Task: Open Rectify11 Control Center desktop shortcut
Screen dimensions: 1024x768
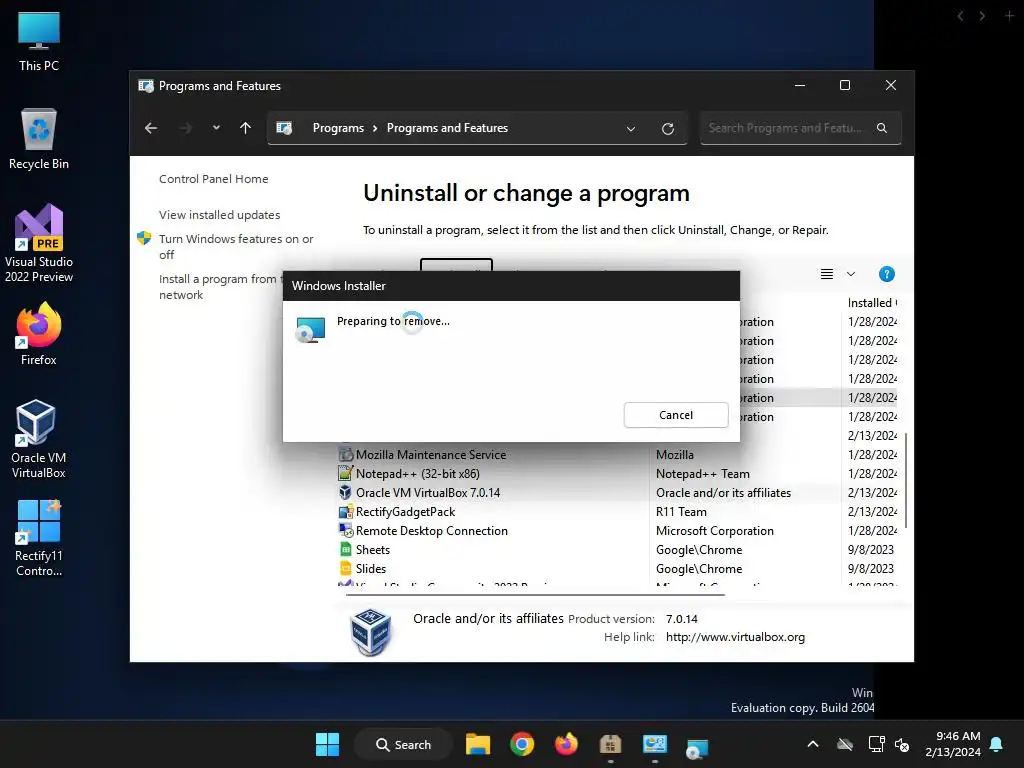Action: coord(39,538)
